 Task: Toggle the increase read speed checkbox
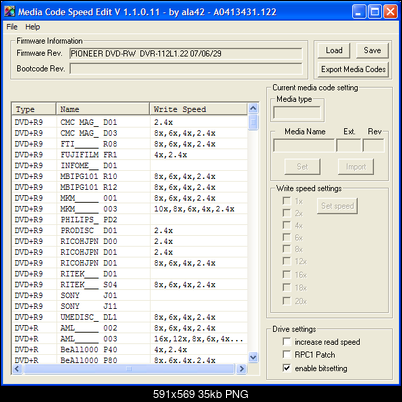286,342
